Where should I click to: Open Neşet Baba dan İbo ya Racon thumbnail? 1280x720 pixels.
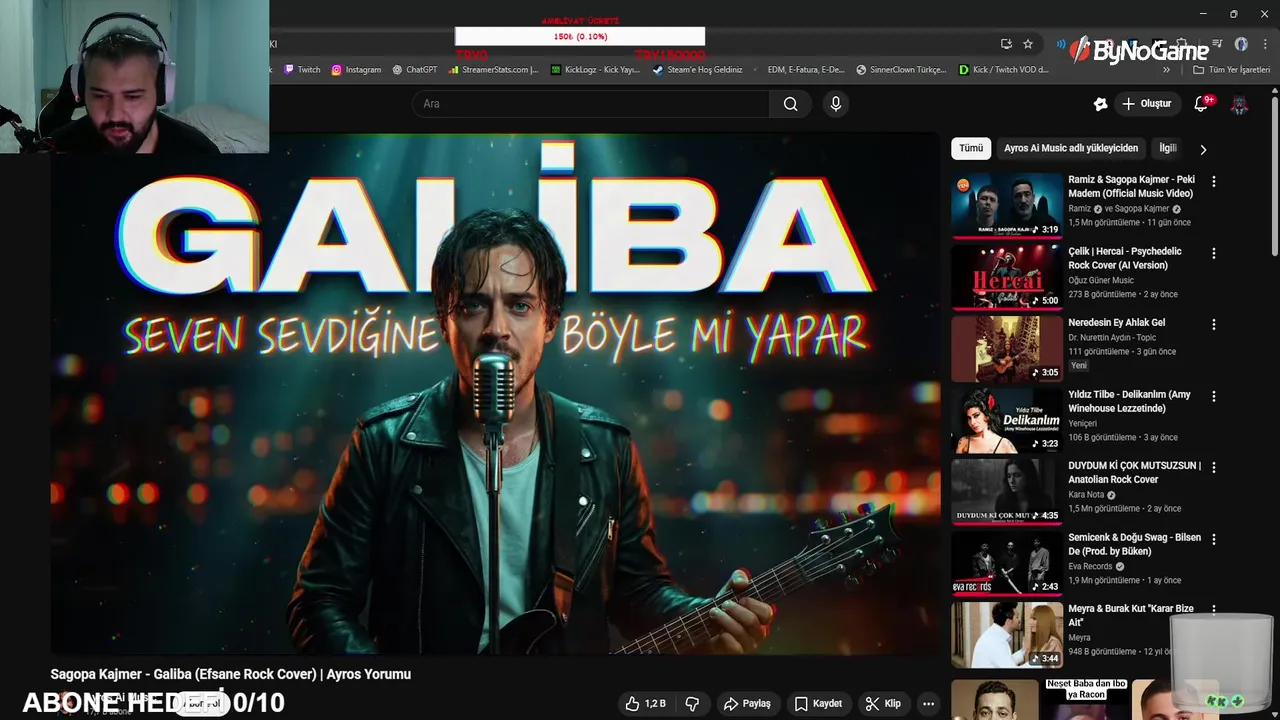coord(1085,699)
